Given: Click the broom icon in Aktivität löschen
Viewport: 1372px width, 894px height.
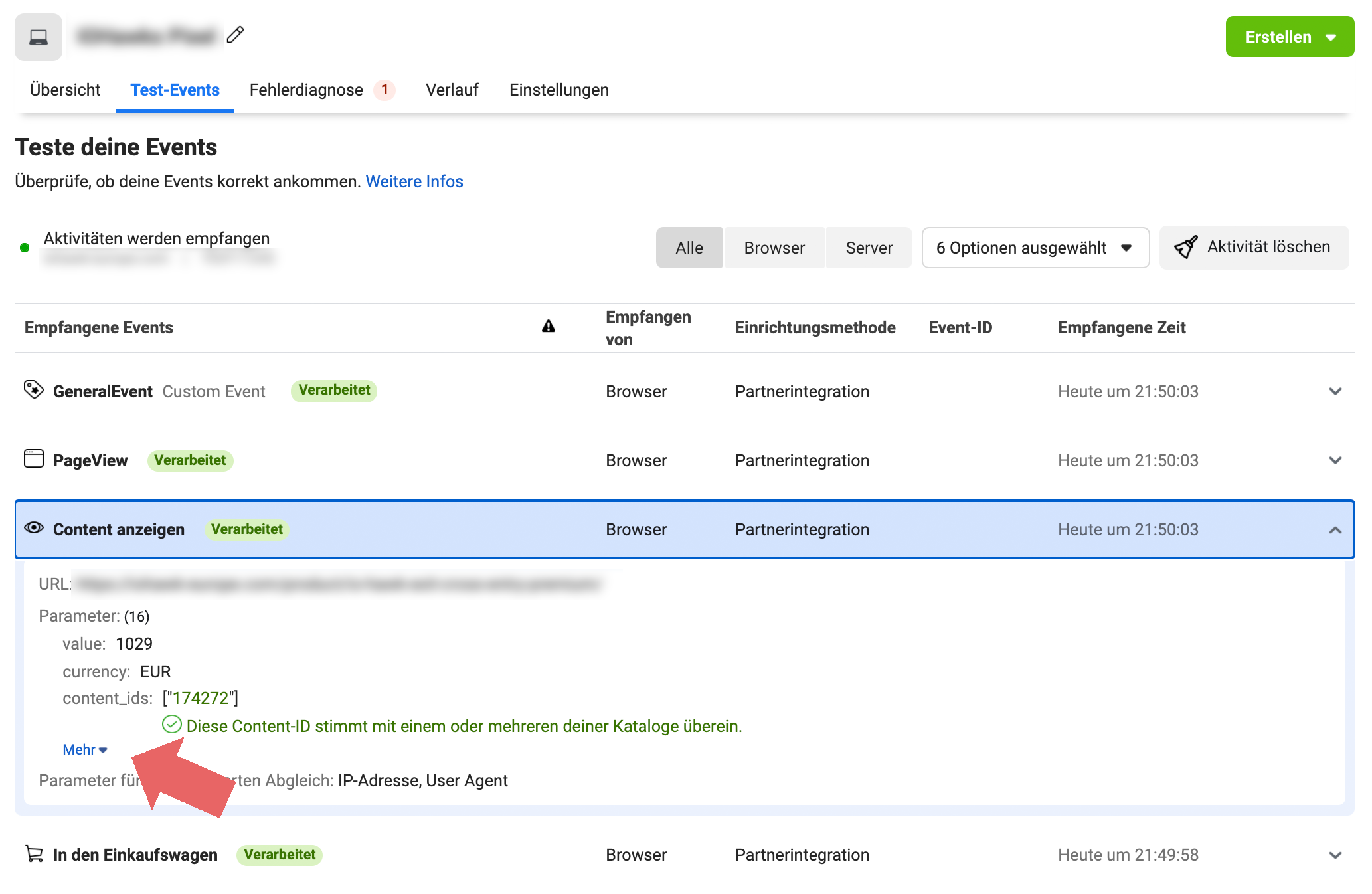Looking at the screenshot, I should [x=1185, y=248].
